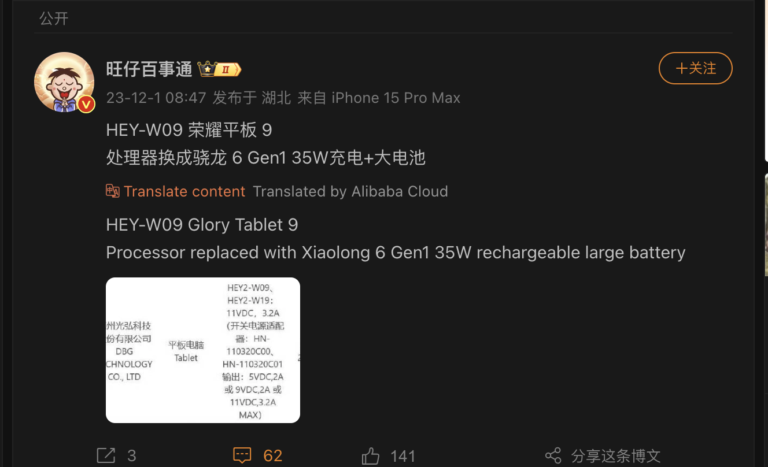Screen dimensions: 768x467
Task: Click the +关注 follow button
Action: tap(696, 68)
